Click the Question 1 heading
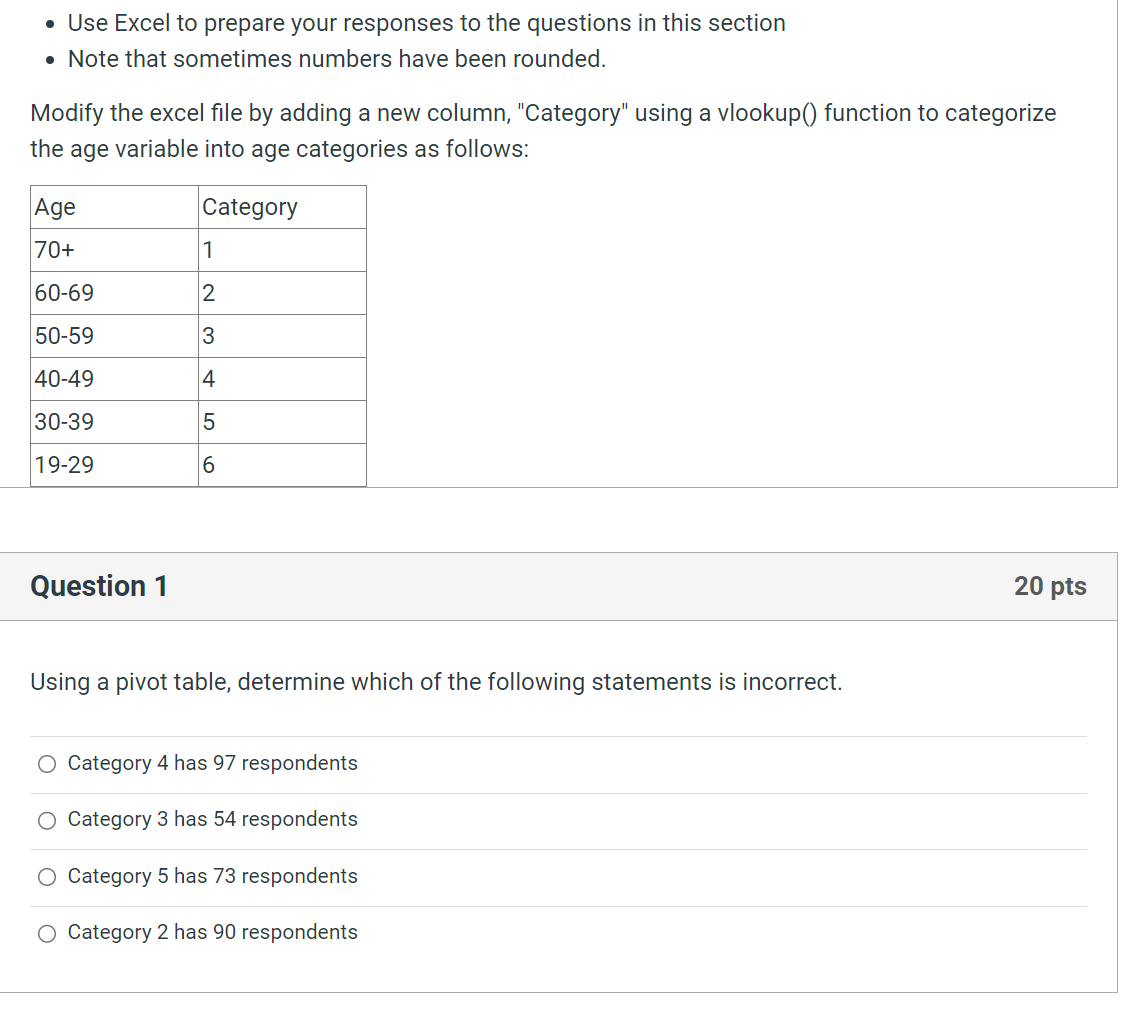The width and height of the screenshot is (1126, 1014). pyautogui.click(x=98, y=587)
